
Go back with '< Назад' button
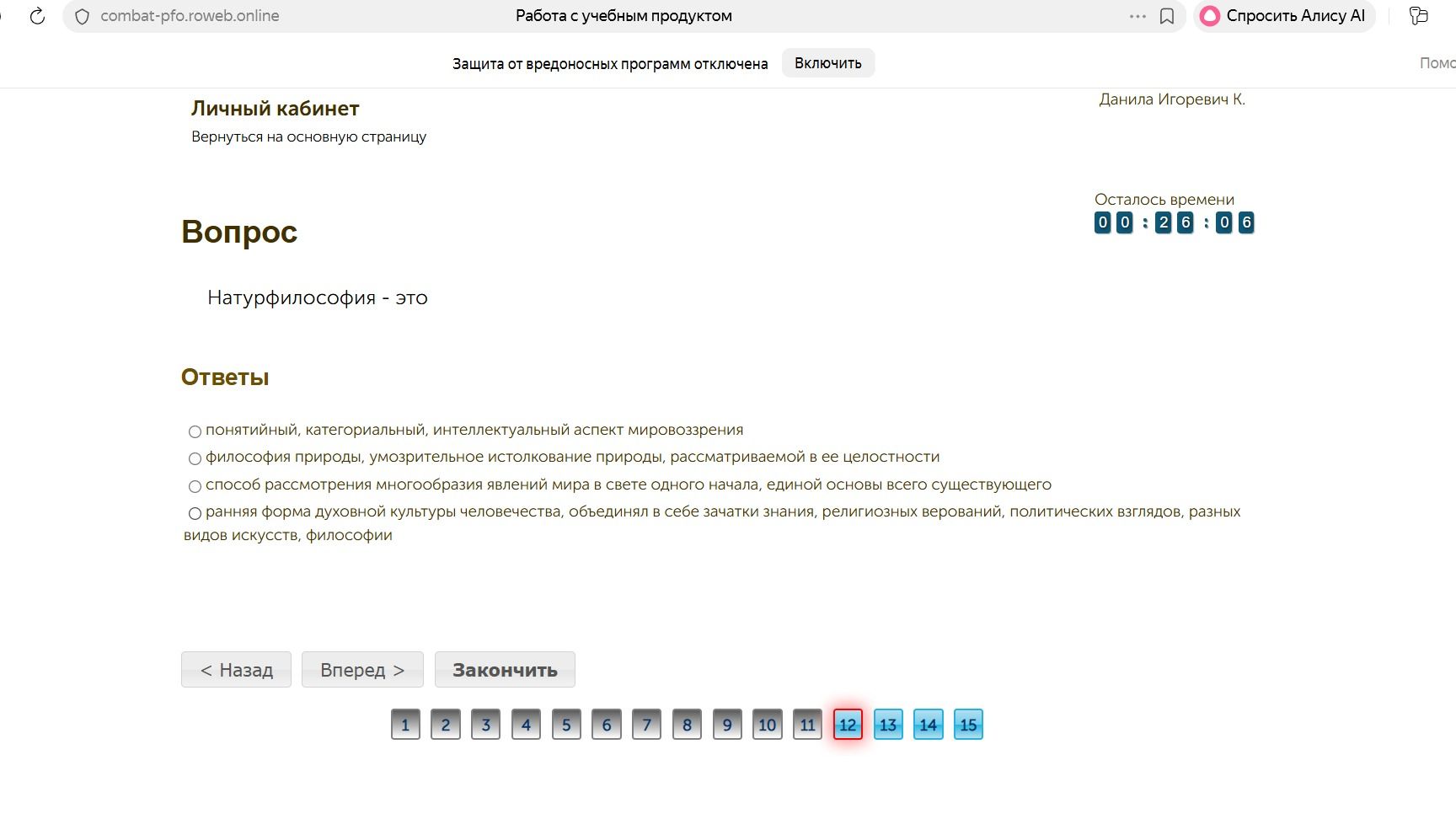point(236,670)
